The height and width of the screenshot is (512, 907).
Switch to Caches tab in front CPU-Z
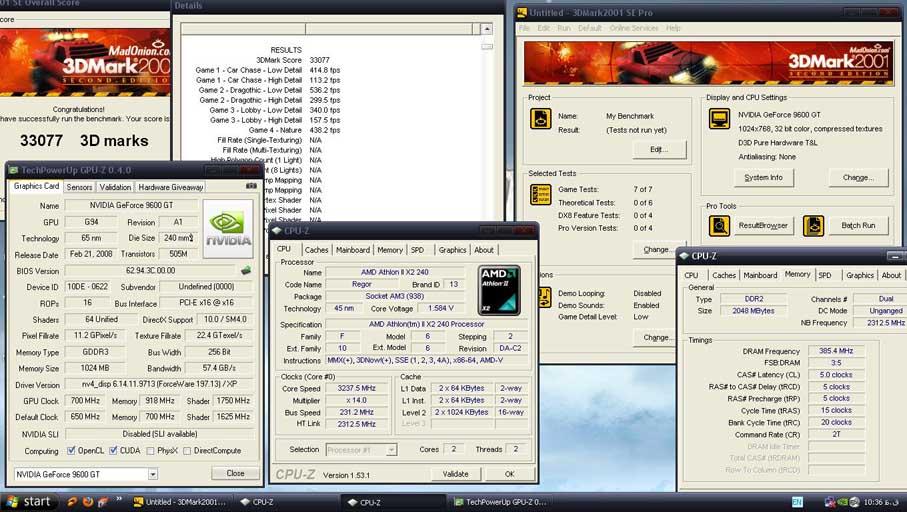click(x=316, y=250)
